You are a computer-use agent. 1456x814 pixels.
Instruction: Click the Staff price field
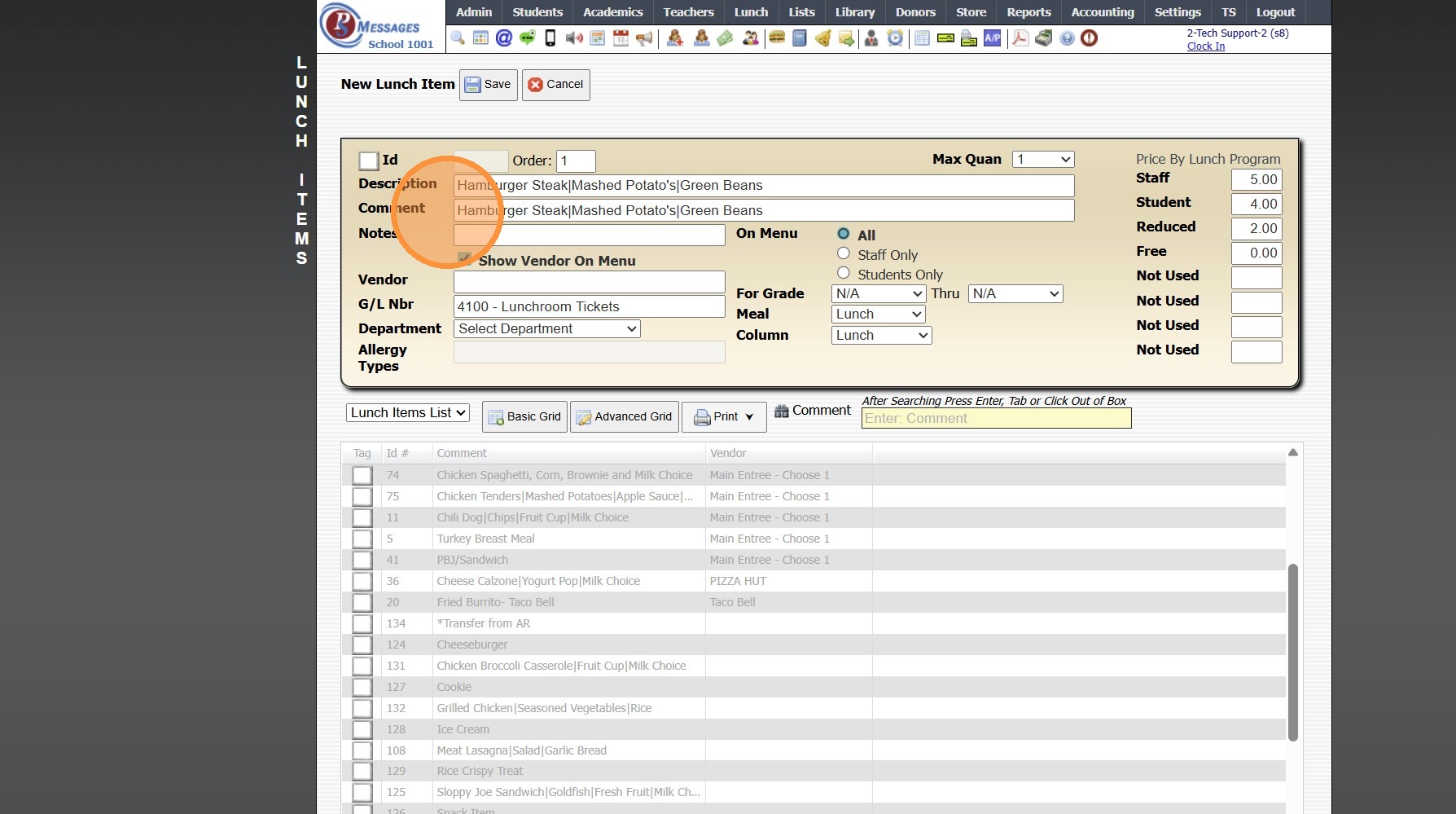[1256, 180]
